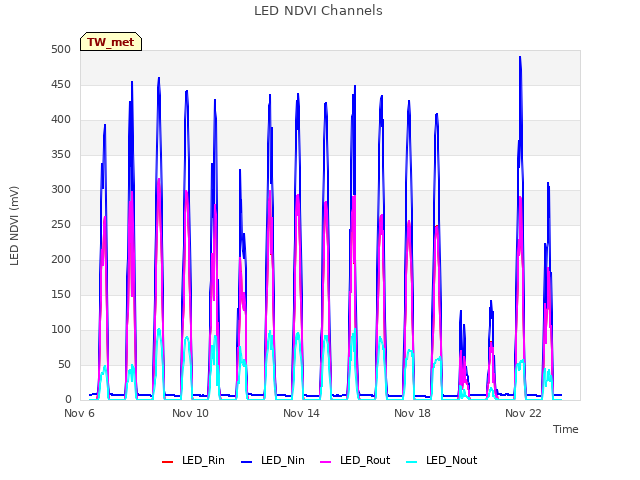Click the blue LED_Nin legend swatch

tap(247, 462)
